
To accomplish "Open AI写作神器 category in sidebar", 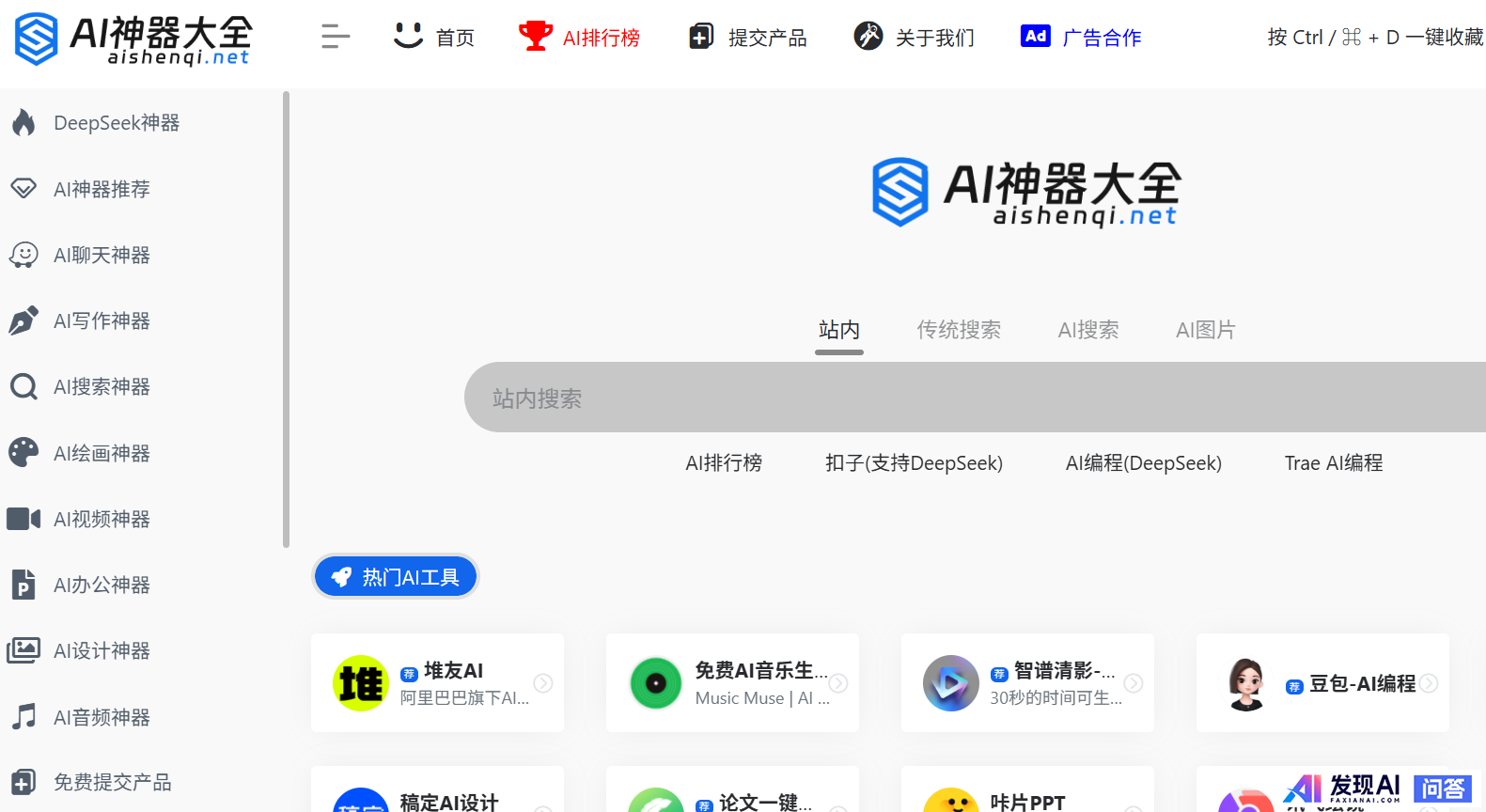I will click(102, 320).
